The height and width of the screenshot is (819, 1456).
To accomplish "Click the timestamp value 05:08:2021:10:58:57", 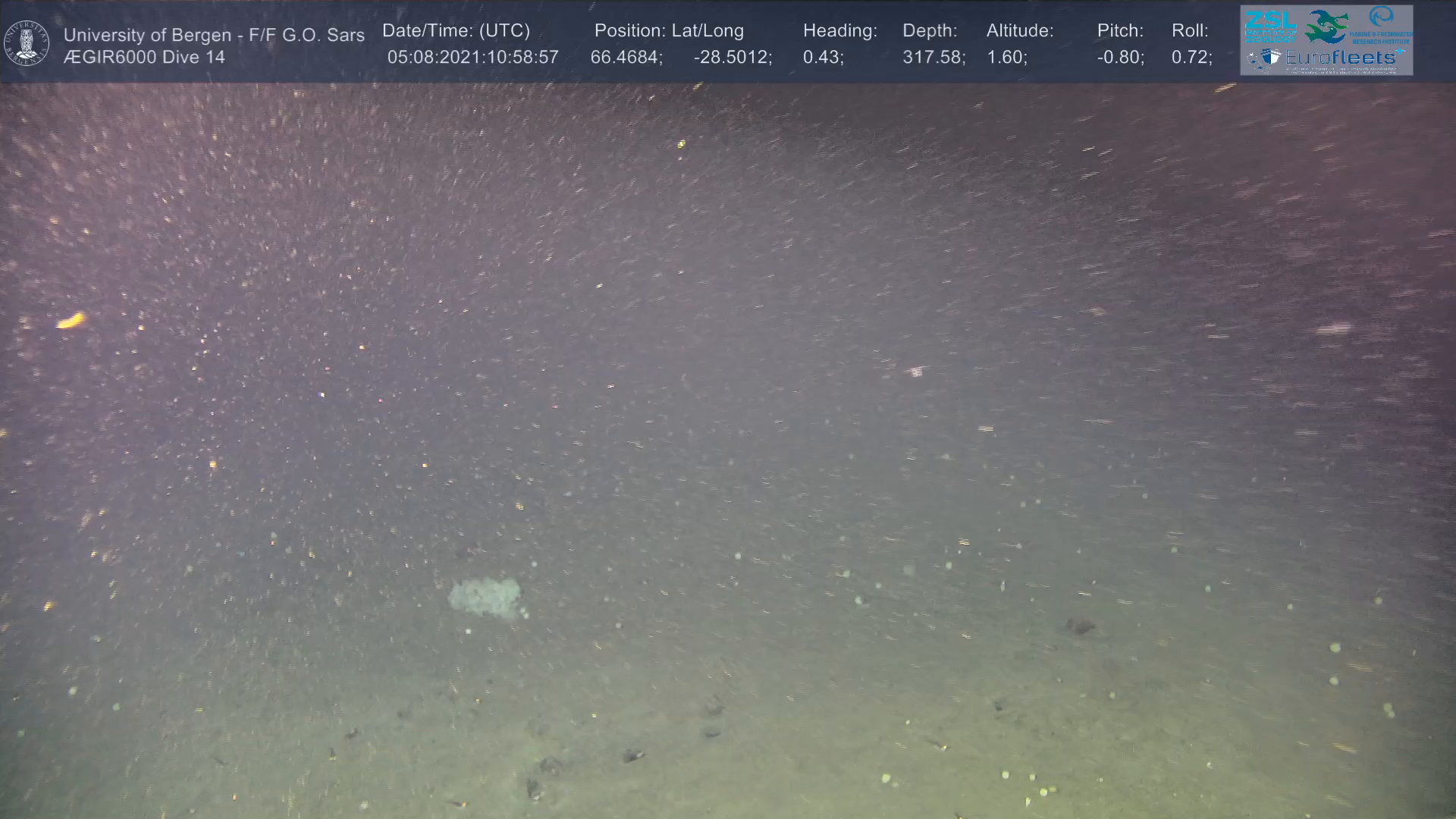I will click(x=472, y=57).
